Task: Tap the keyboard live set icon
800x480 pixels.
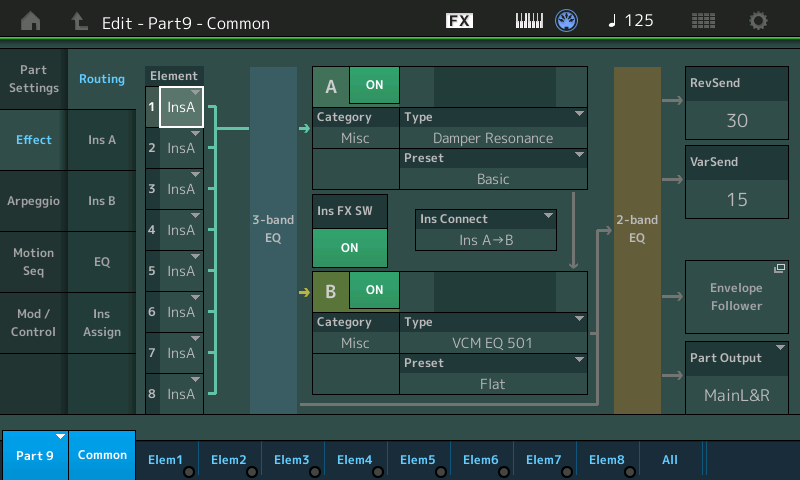Action: (x=532, y=21)
